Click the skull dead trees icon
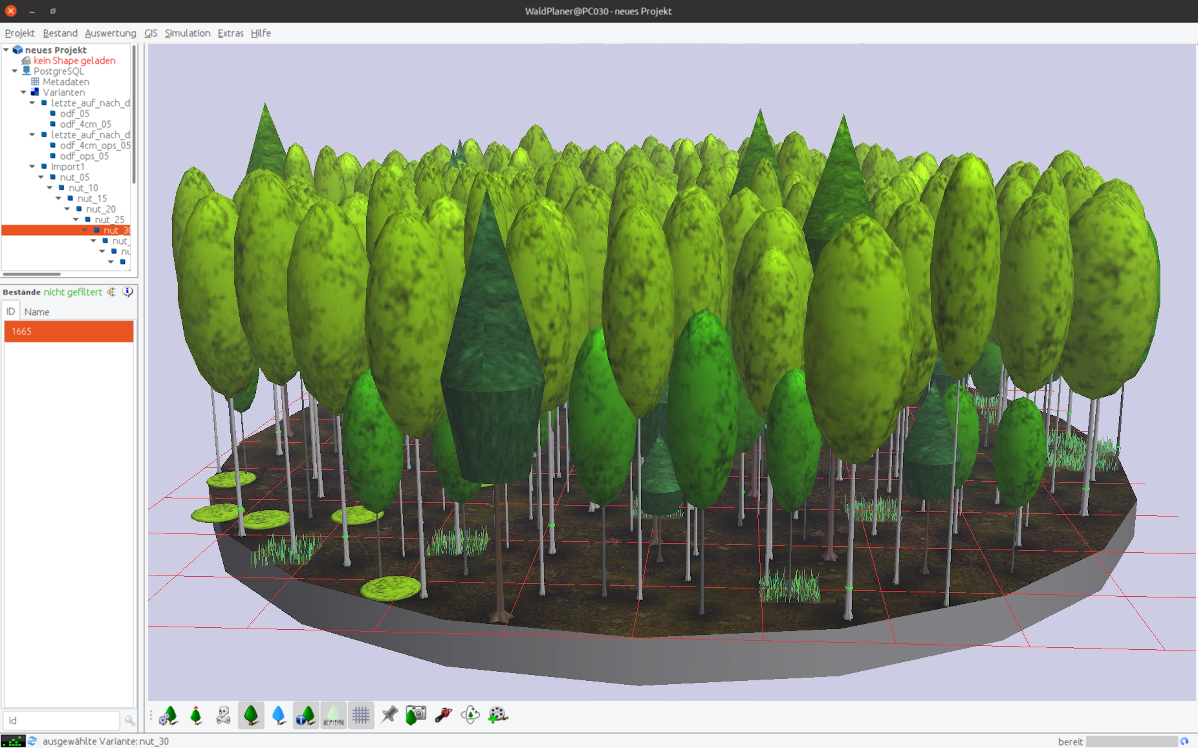This screenshot has width=1198, height=748. click(224, 715)
